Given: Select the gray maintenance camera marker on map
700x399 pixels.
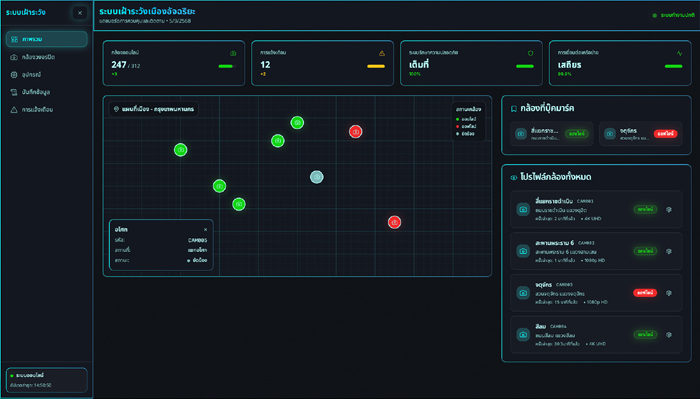Looking at the screenshot, I should point(317,177).
